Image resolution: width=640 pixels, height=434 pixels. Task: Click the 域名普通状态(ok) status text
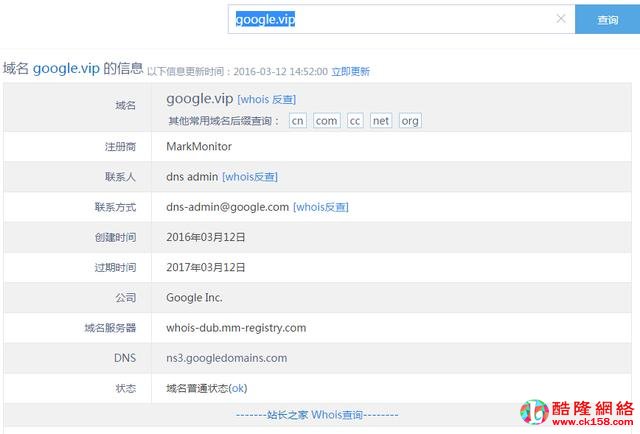coord(207,388)
